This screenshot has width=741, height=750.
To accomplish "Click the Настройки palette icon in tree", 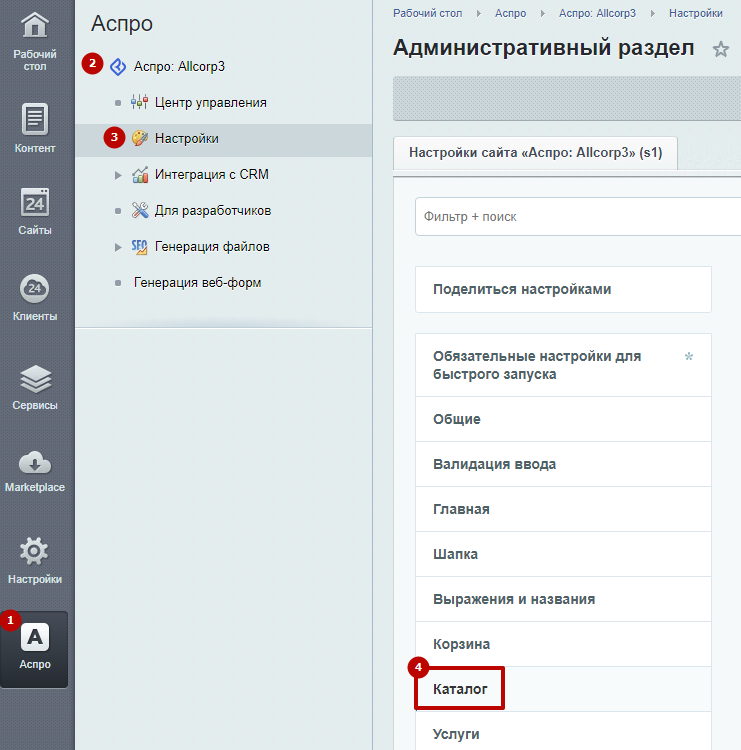I will point(140,138).
